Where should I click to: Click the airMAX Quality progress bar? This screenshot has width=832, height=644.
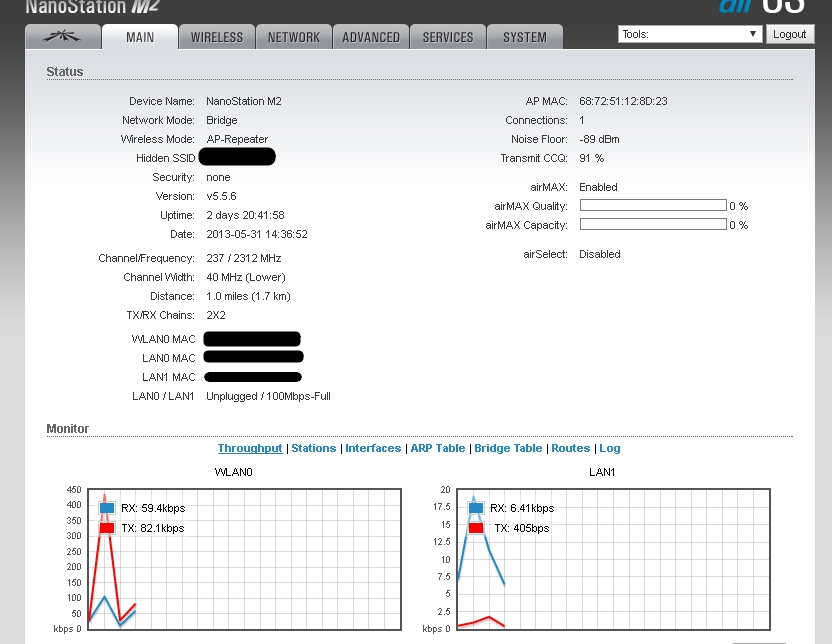(653, 205)
